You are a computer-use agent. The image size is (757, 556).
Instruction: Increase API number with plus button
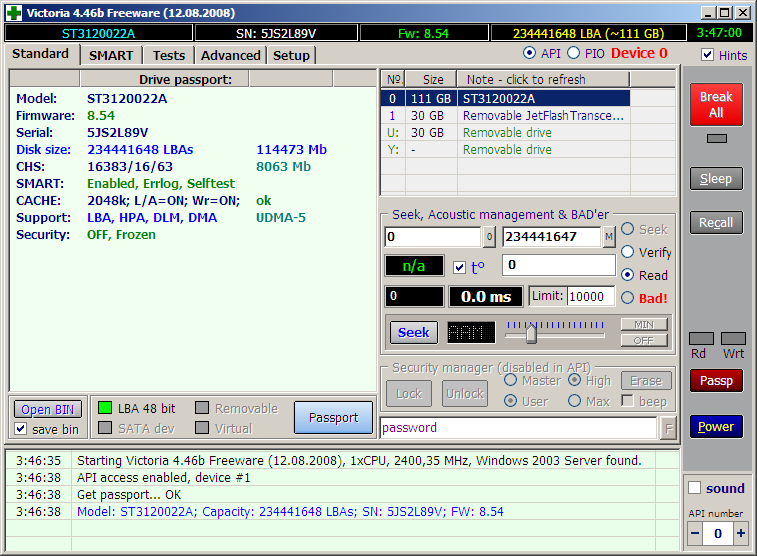coord(741,533)
